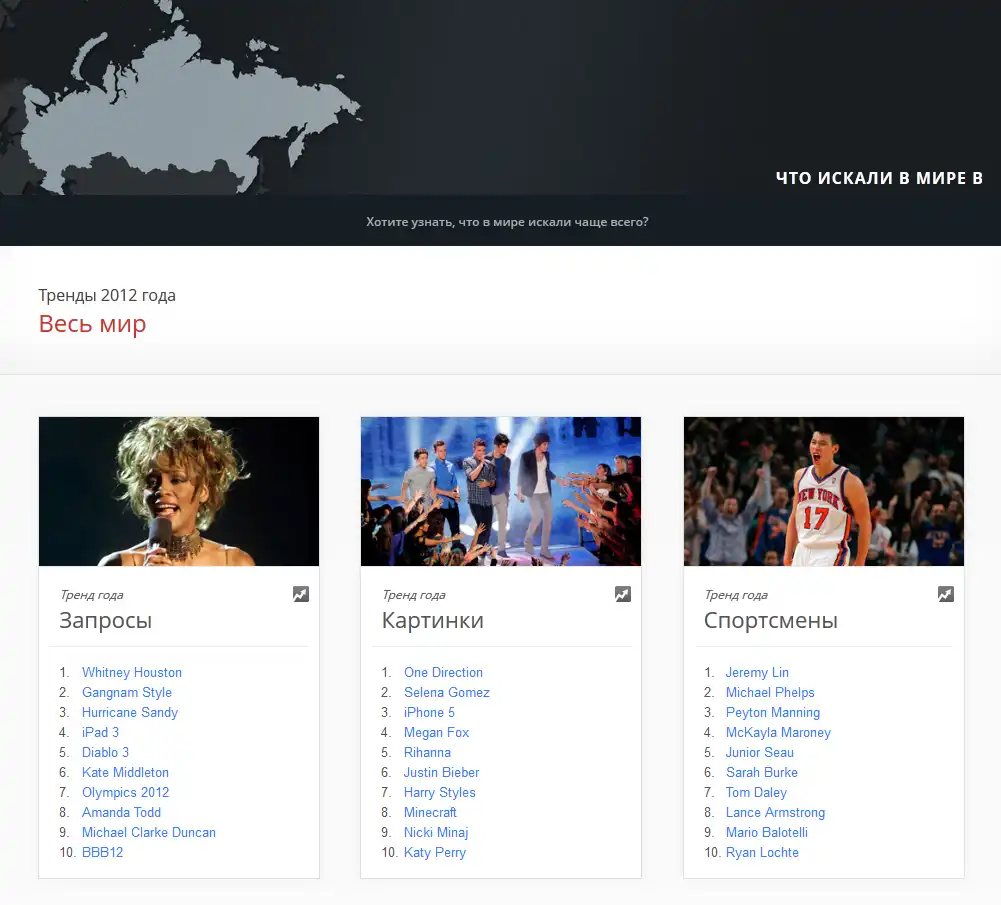Open the One Direction concert photo

click(x=501, y=491)
